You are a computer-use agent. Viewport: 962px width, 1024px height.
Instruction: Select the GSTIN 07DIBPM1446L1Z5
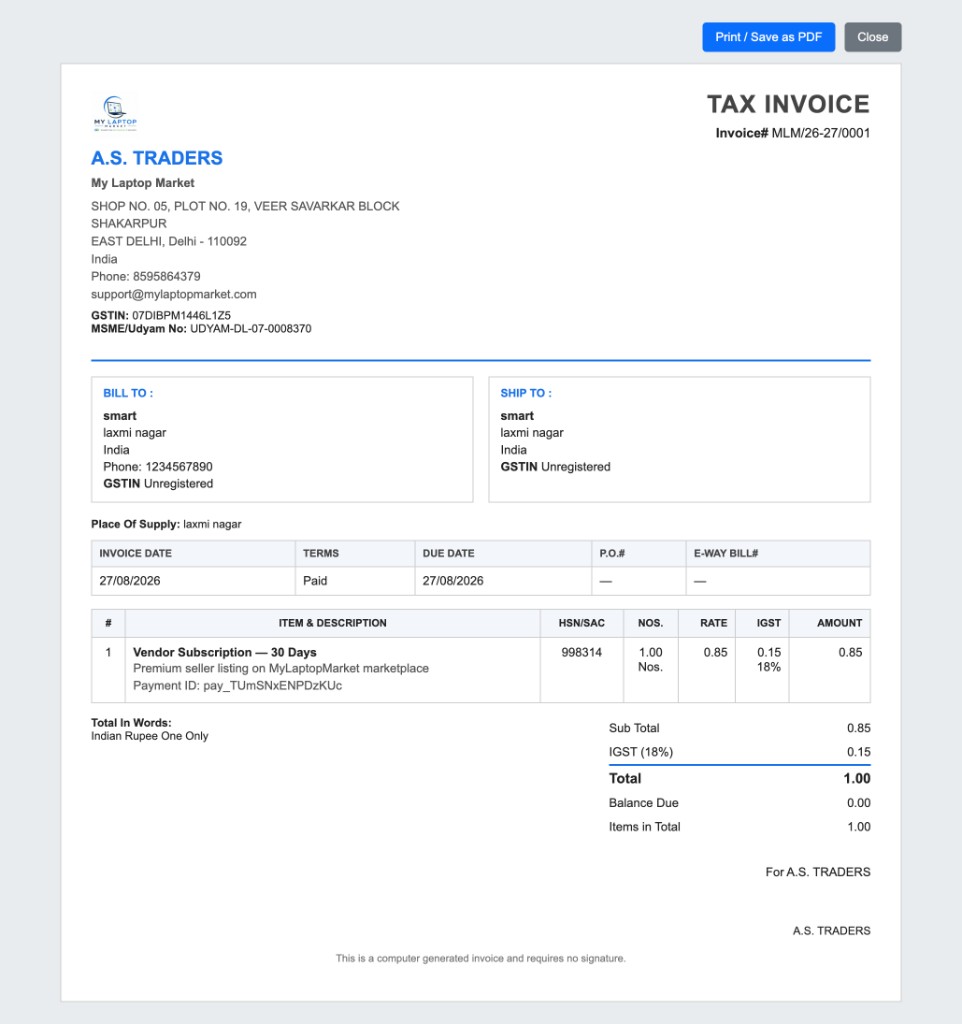point(181,315)
